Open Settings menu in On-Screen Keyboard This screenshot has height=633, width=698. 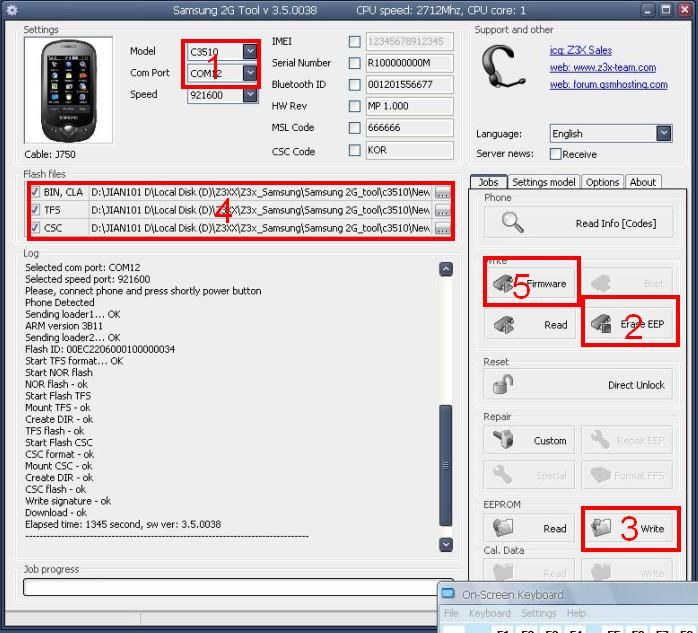coord(539,613)
